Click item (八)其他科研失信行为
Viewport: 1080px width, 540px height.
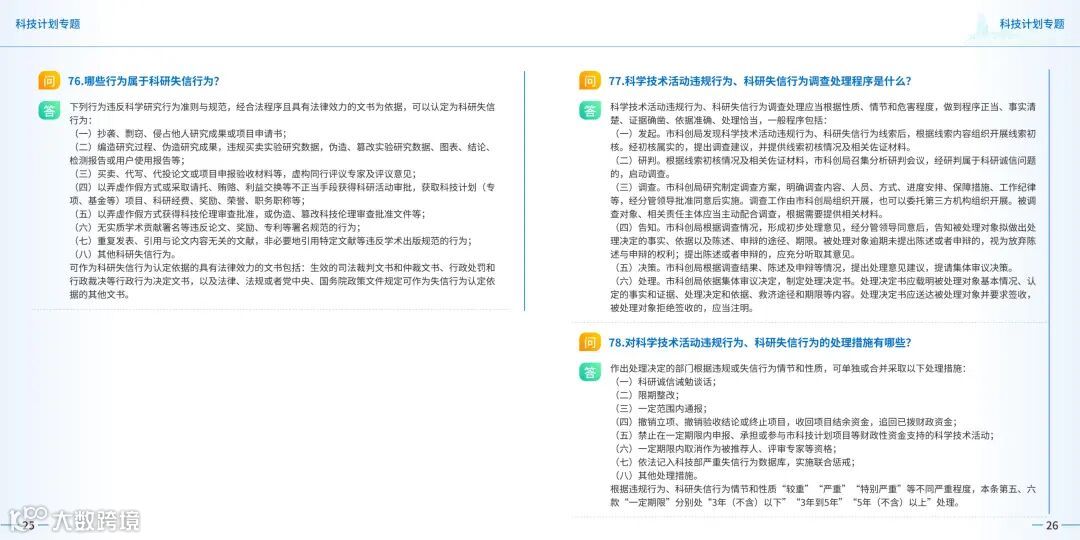(123, 254)
